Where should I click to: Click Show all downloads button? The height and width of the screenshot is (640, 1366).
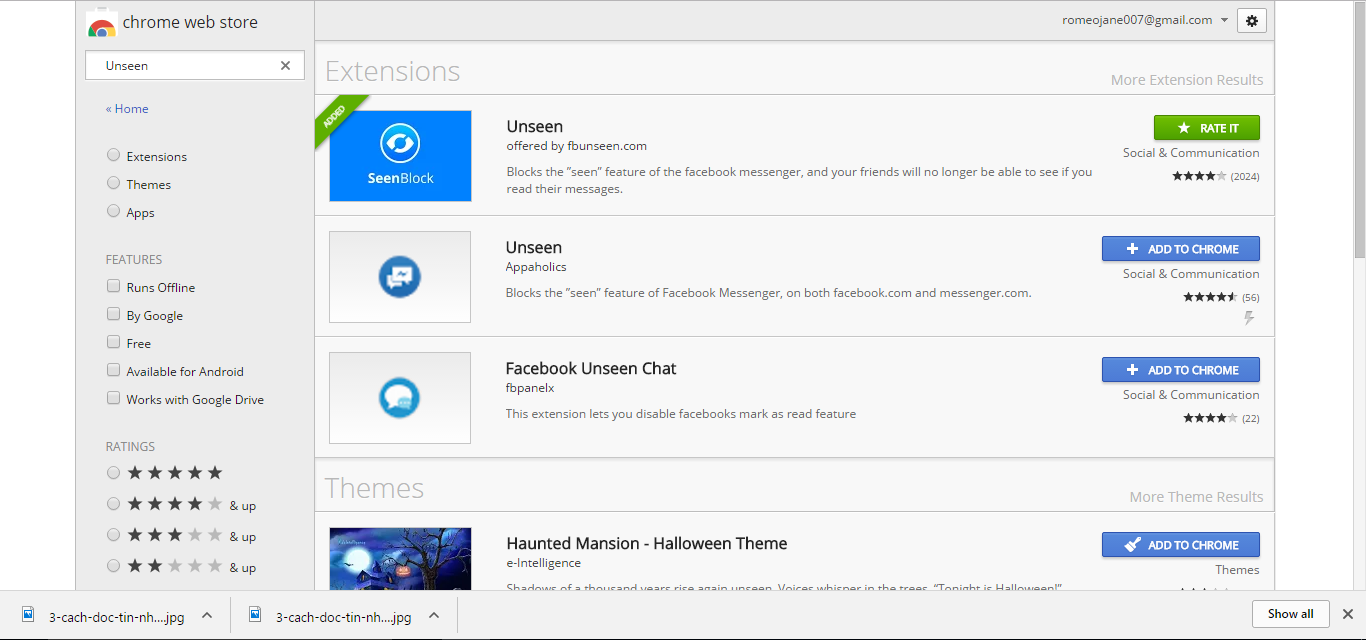pyautogui.click(x=1290, y=614)
